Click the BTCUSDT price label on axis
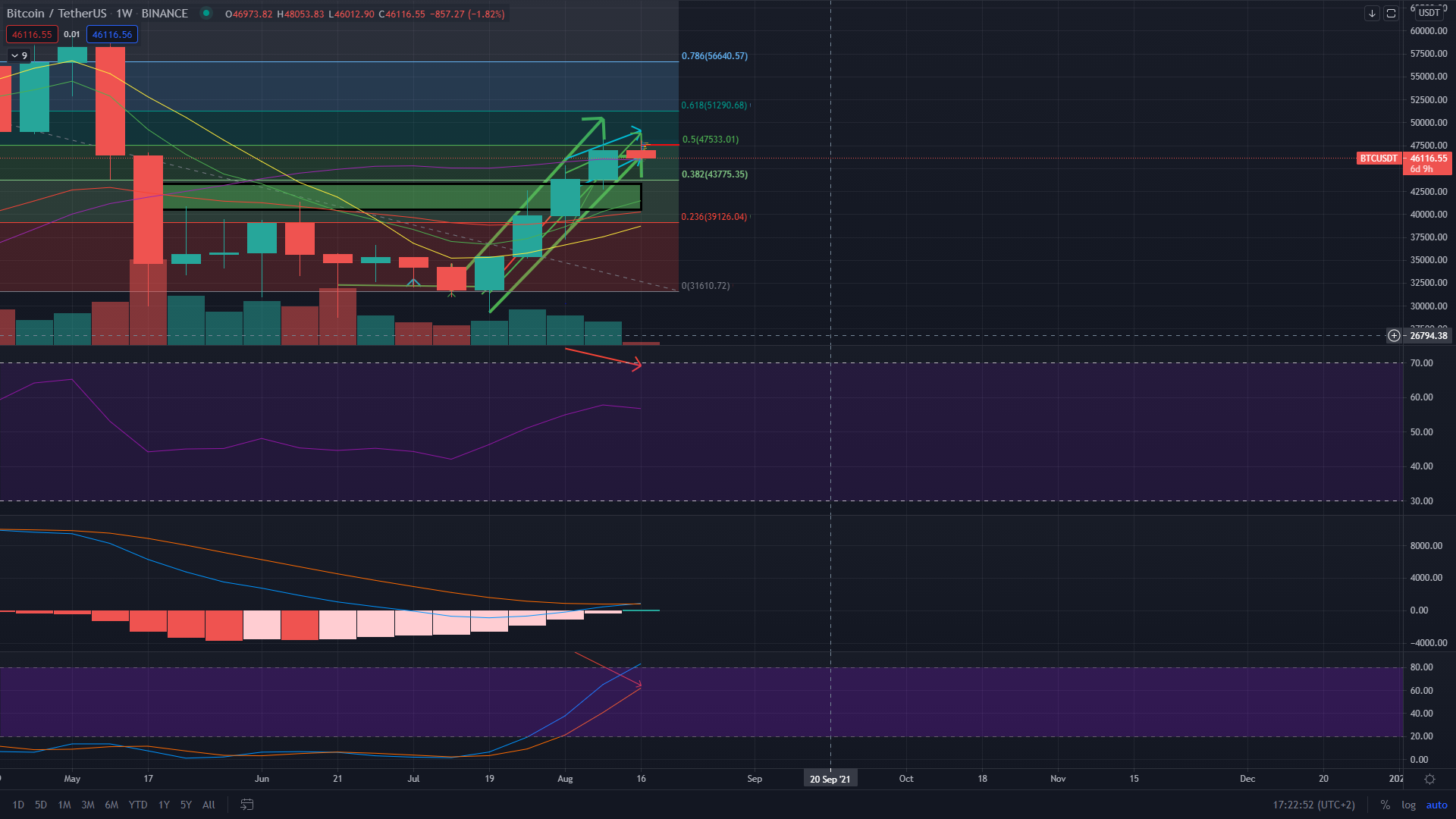Viewport: 1456px width, 819px height. [1378, 158]
